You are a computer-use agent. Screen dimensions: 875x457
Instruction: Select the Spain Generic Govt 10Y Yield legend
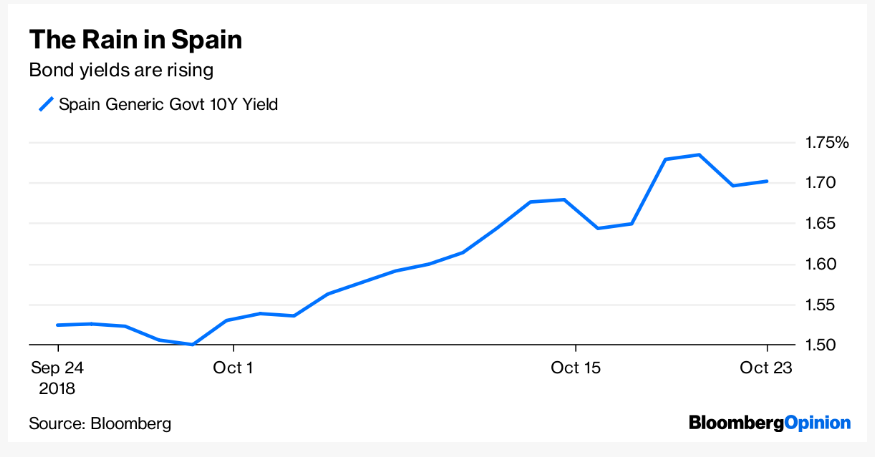(x=158, y=104)
